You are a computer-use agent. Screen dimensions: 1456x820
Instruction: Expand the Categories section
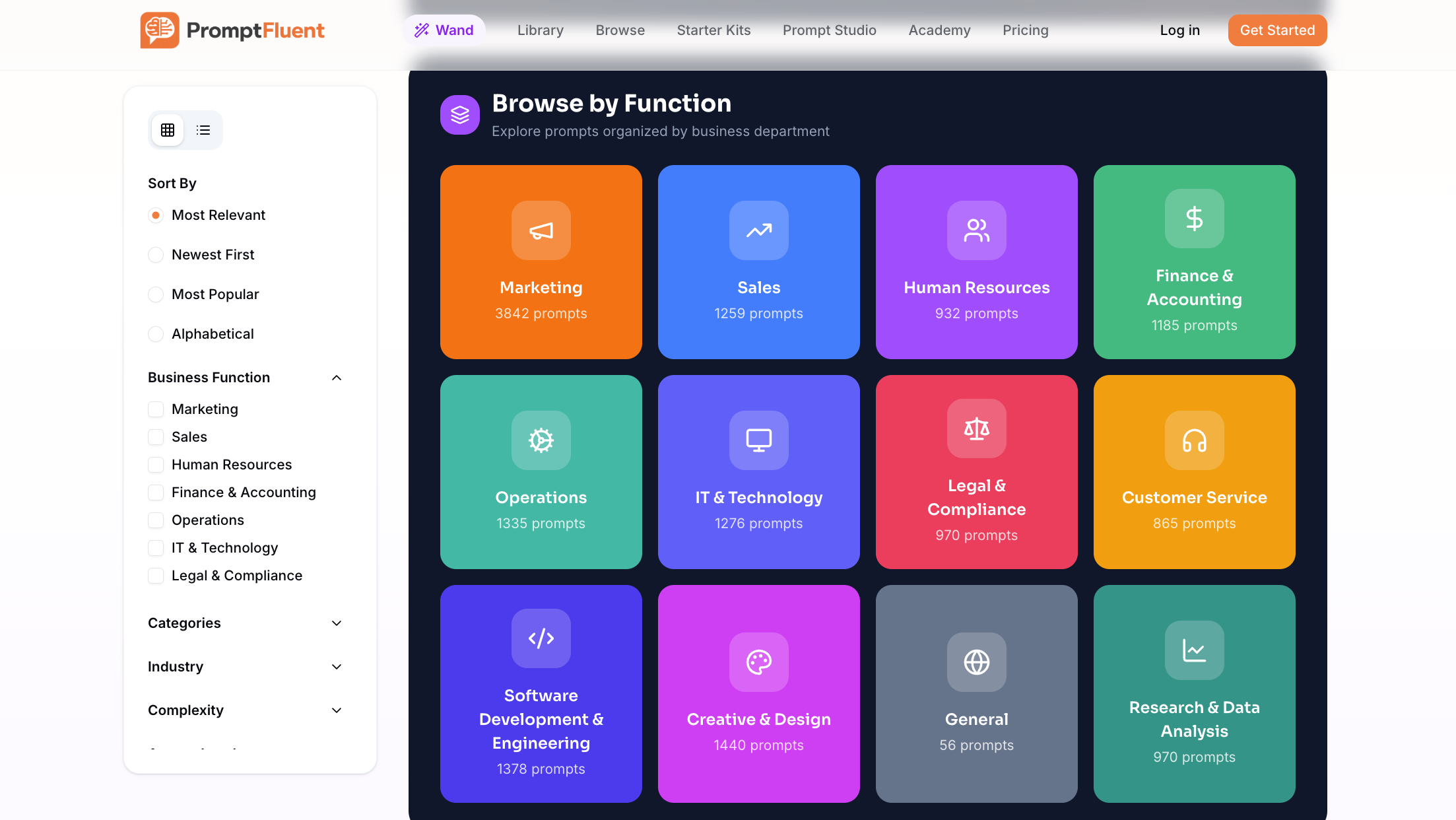pyautogui.click(x=337, y=623)
